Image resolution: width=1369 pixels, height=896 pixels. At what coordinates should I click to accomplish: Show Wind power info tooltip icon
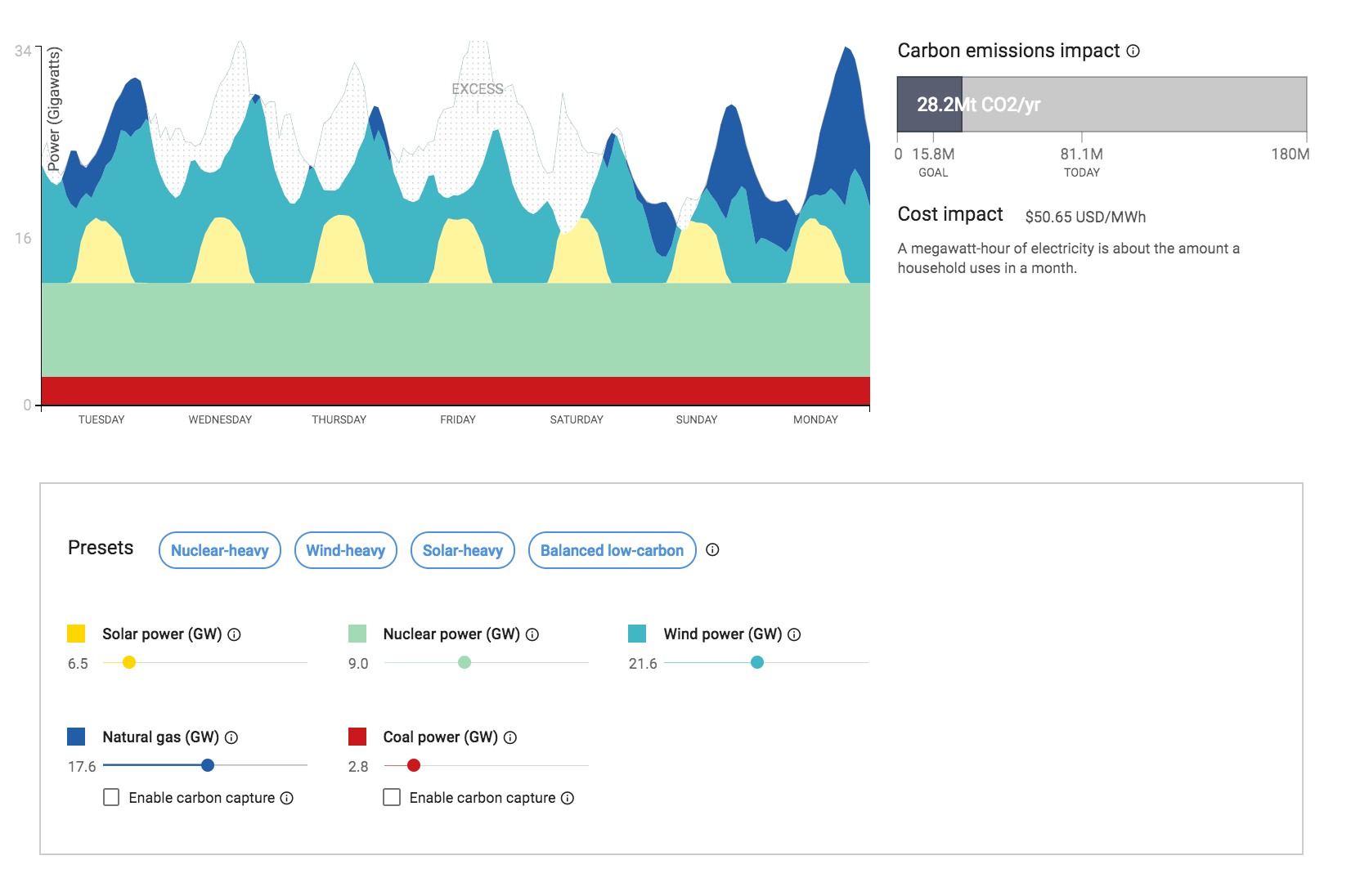[794, 634]
